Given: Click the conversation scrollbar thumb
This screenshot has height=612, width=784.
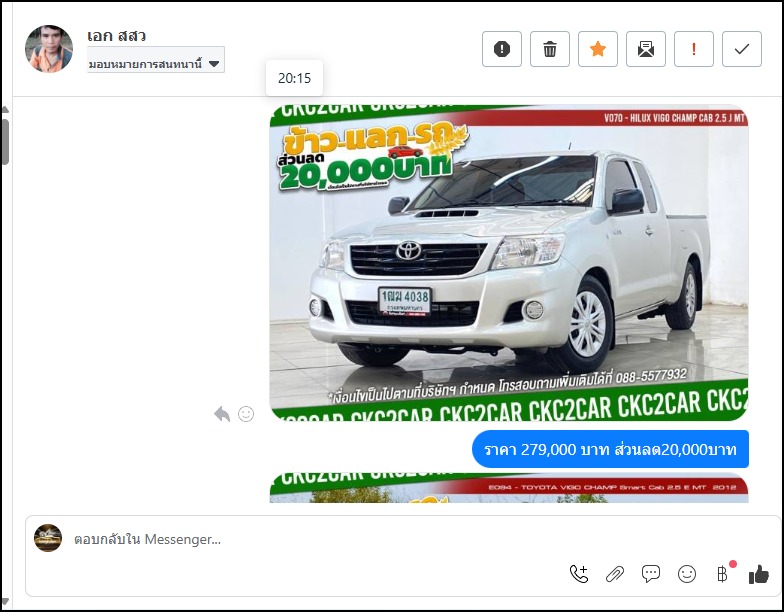Looking at the screenshot, I should click(x=4, y=142).
